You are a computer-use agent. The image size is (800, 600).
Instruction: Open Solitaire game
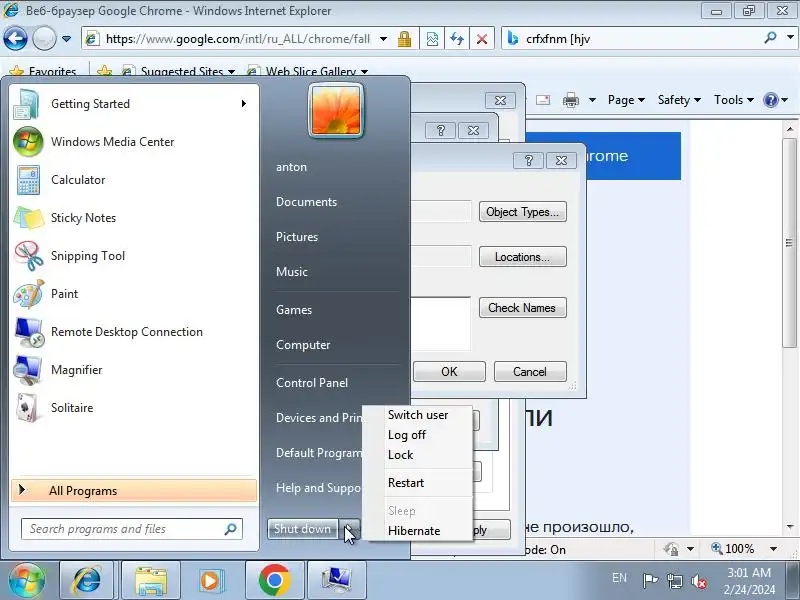click(x=133, y=408)
